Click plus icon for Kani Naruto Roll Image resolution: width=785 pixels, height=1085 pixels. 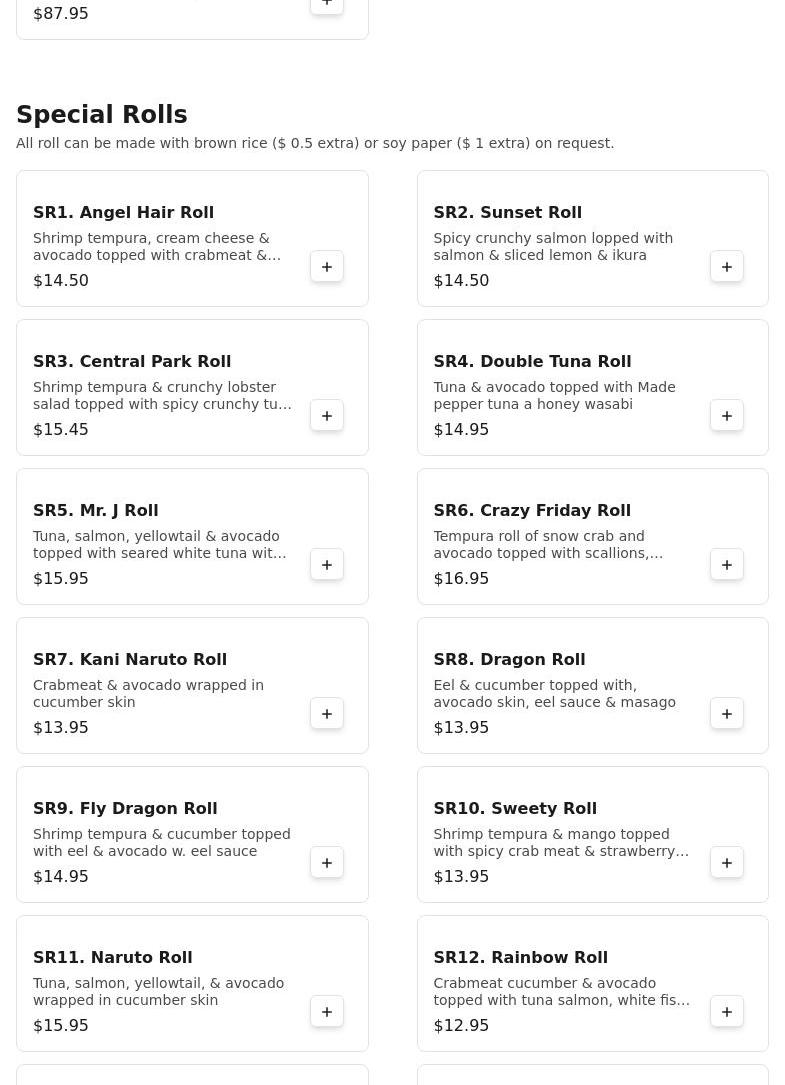(327, 714)
